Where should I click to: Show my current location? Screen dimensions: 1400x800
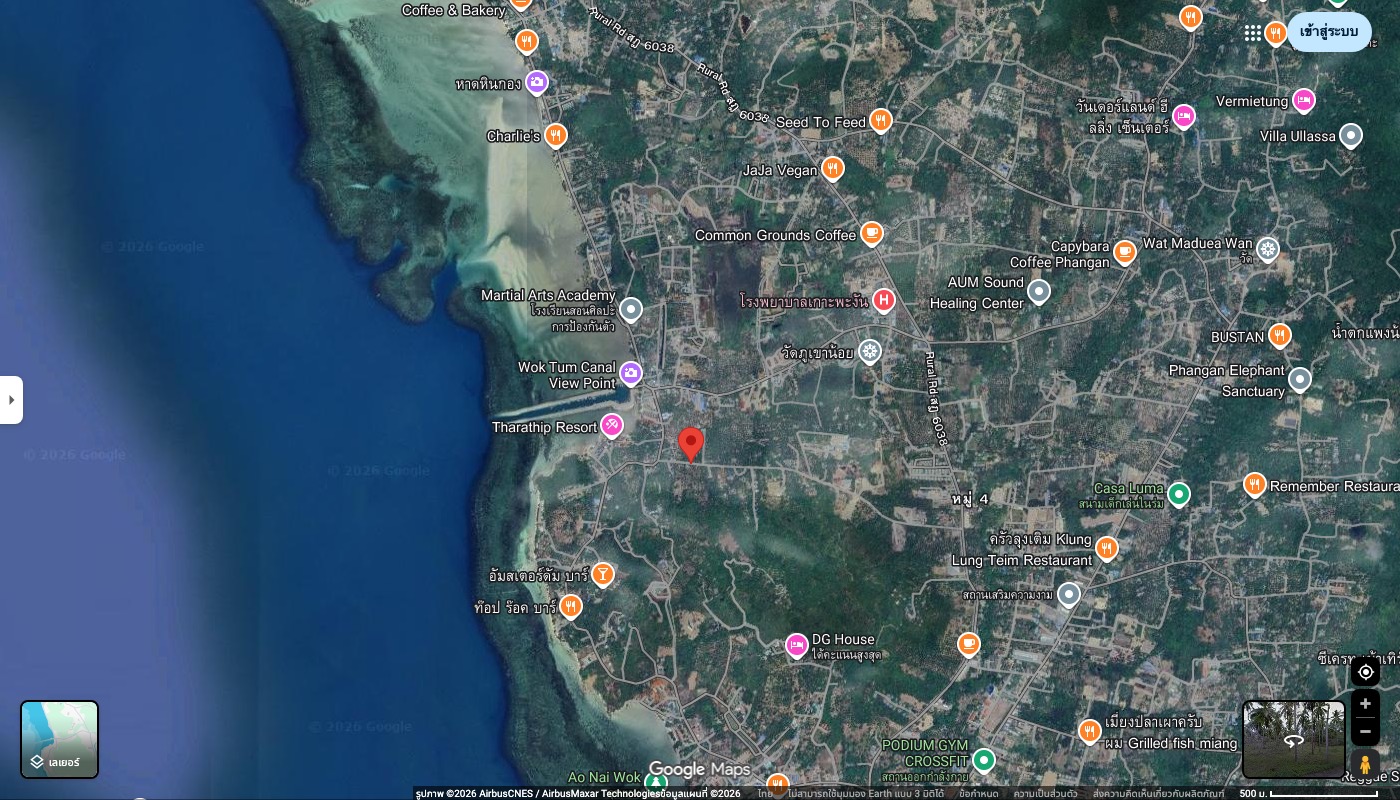pos(1366,672)
